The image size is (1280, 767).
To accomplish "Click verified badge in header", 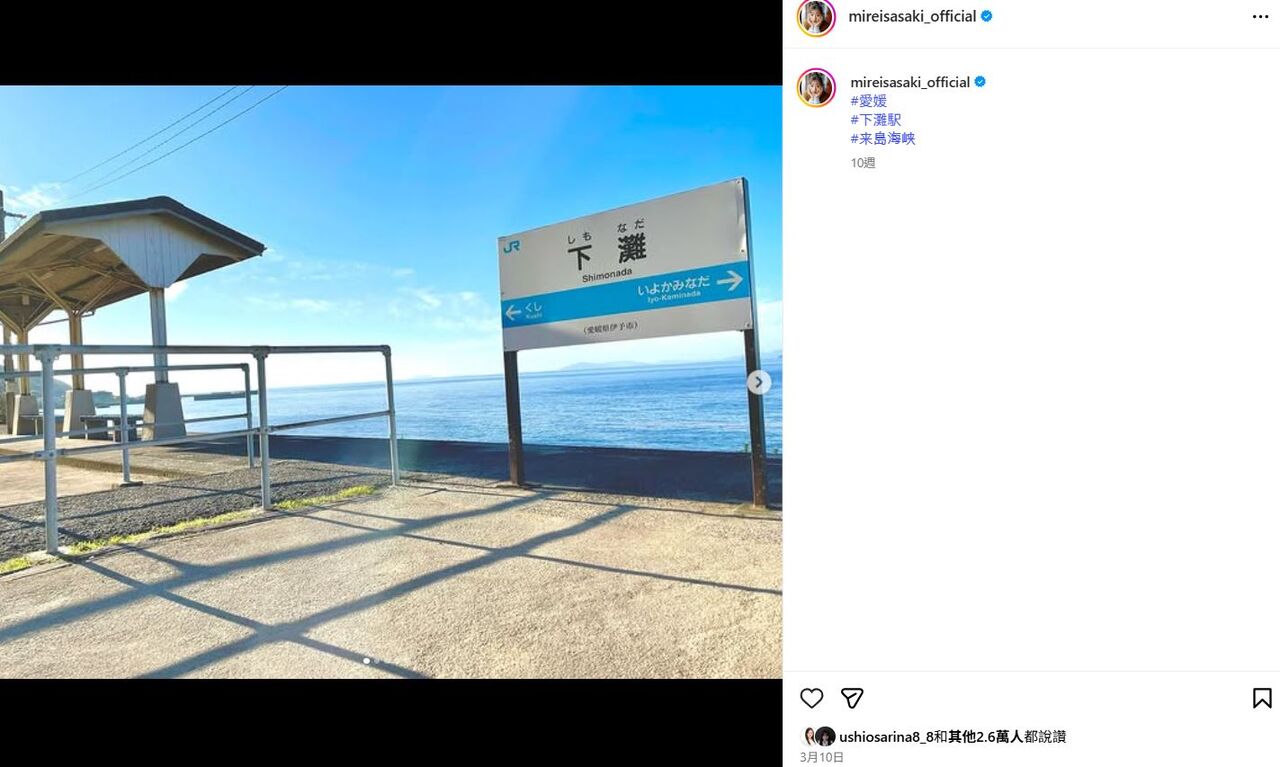I will pos(987,17).
